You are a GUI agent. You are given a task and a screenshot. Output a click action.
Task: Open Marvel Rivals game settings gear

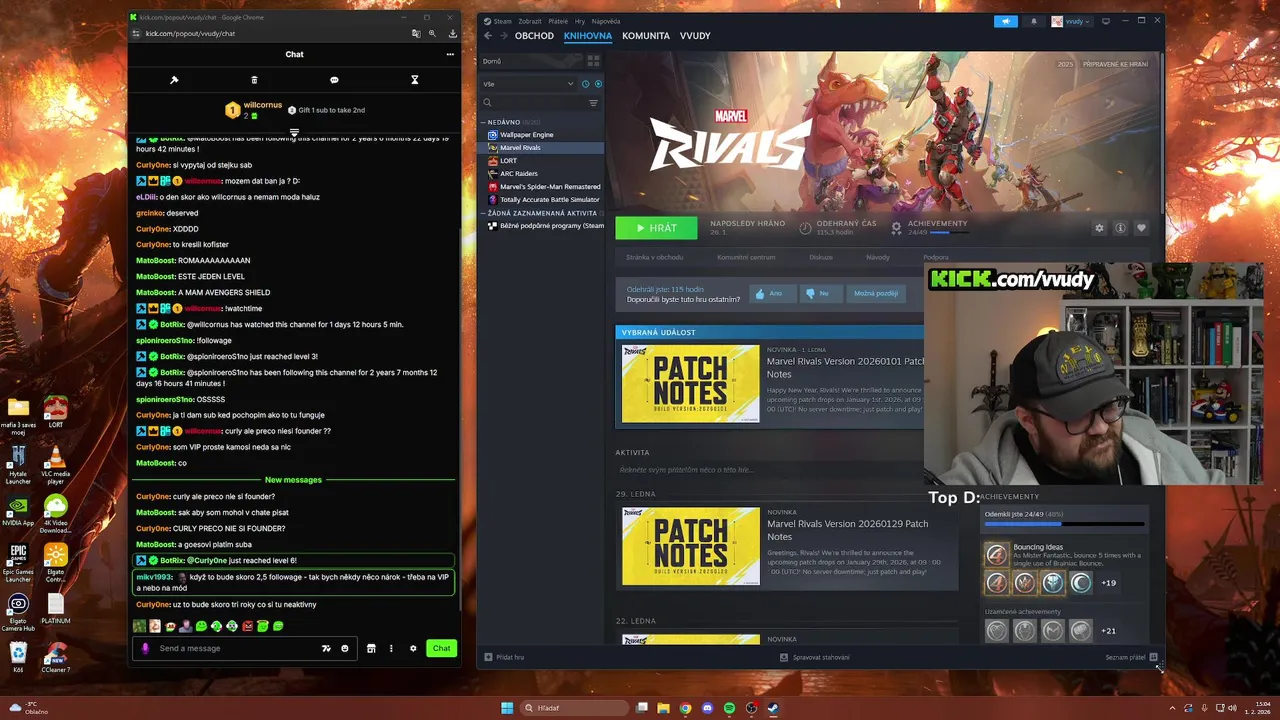pos(1100,228)
